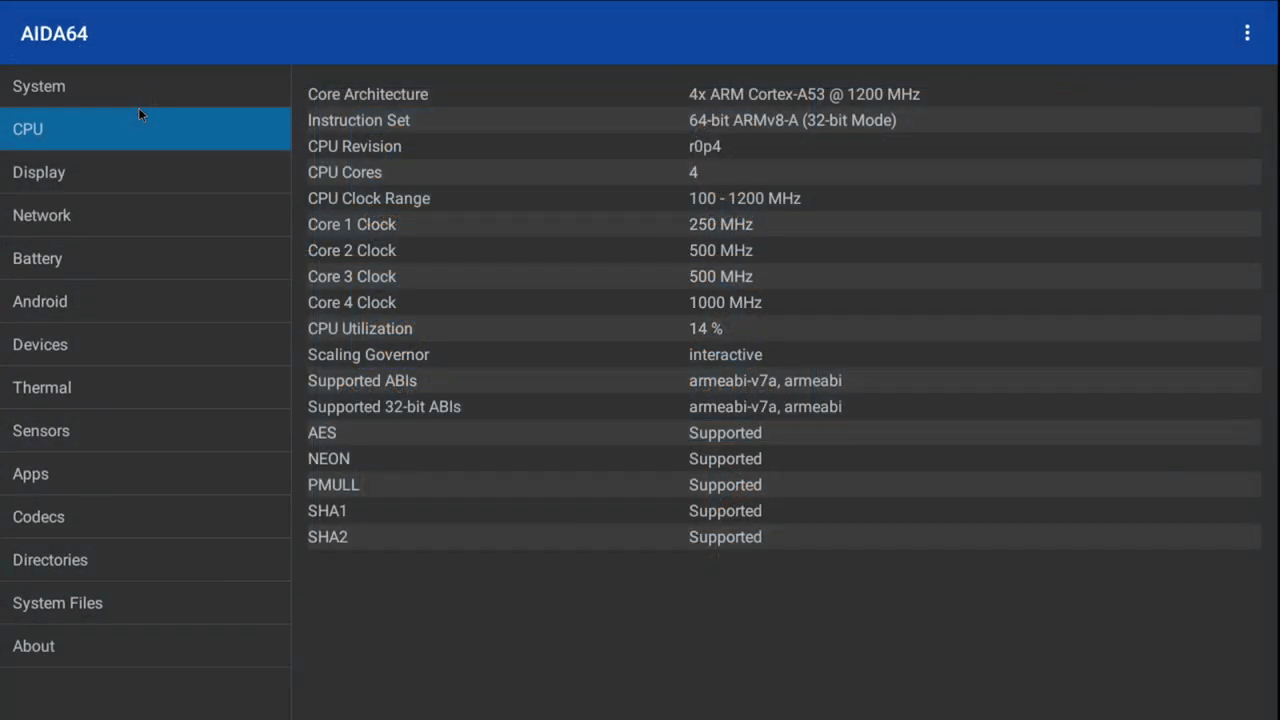Browse the Directories section
Screen dimensions: 1280x720
pyautogui.click(x=145, y=559)
